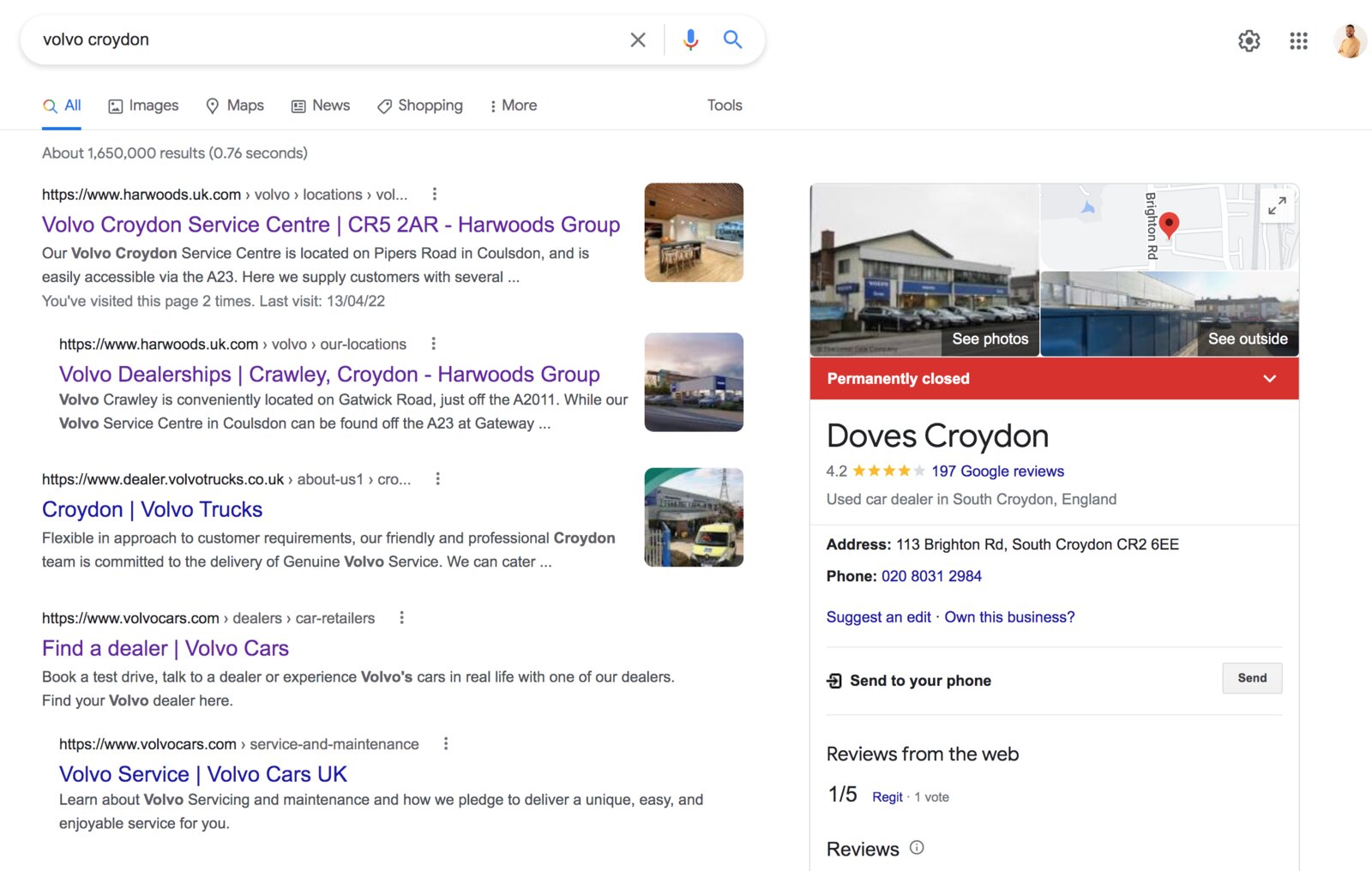
Task: Click Own this business? link
Action: coord(1009,617)
